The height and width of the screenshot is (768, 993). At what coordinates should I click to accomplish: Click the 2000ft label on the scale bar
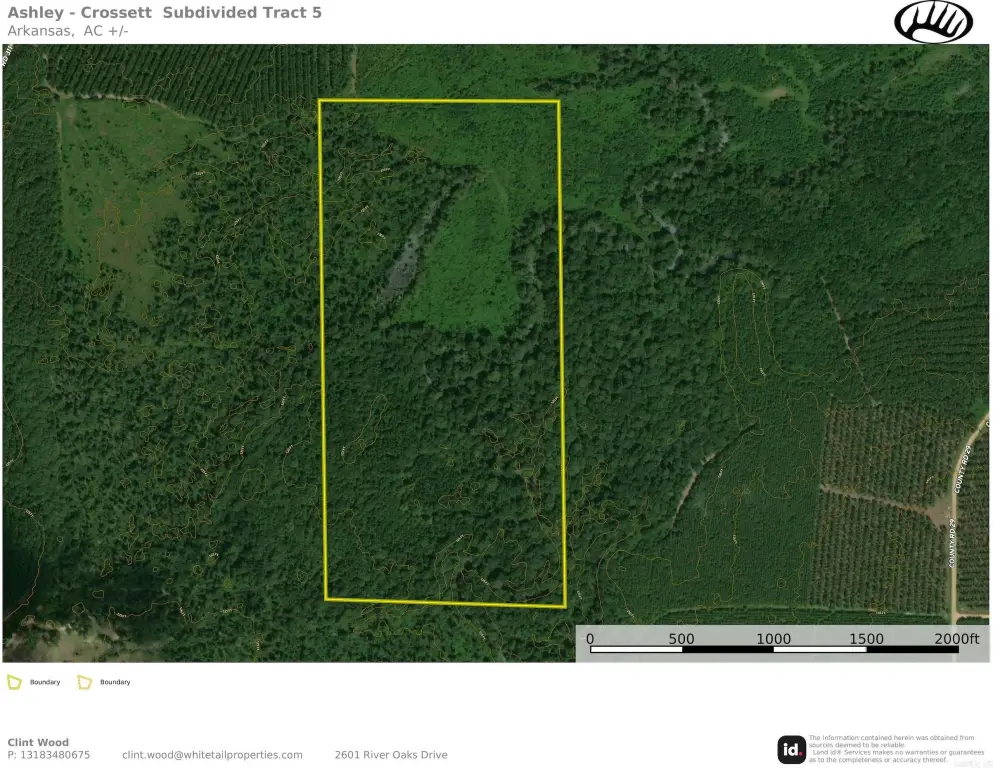(x=959, y=638)
